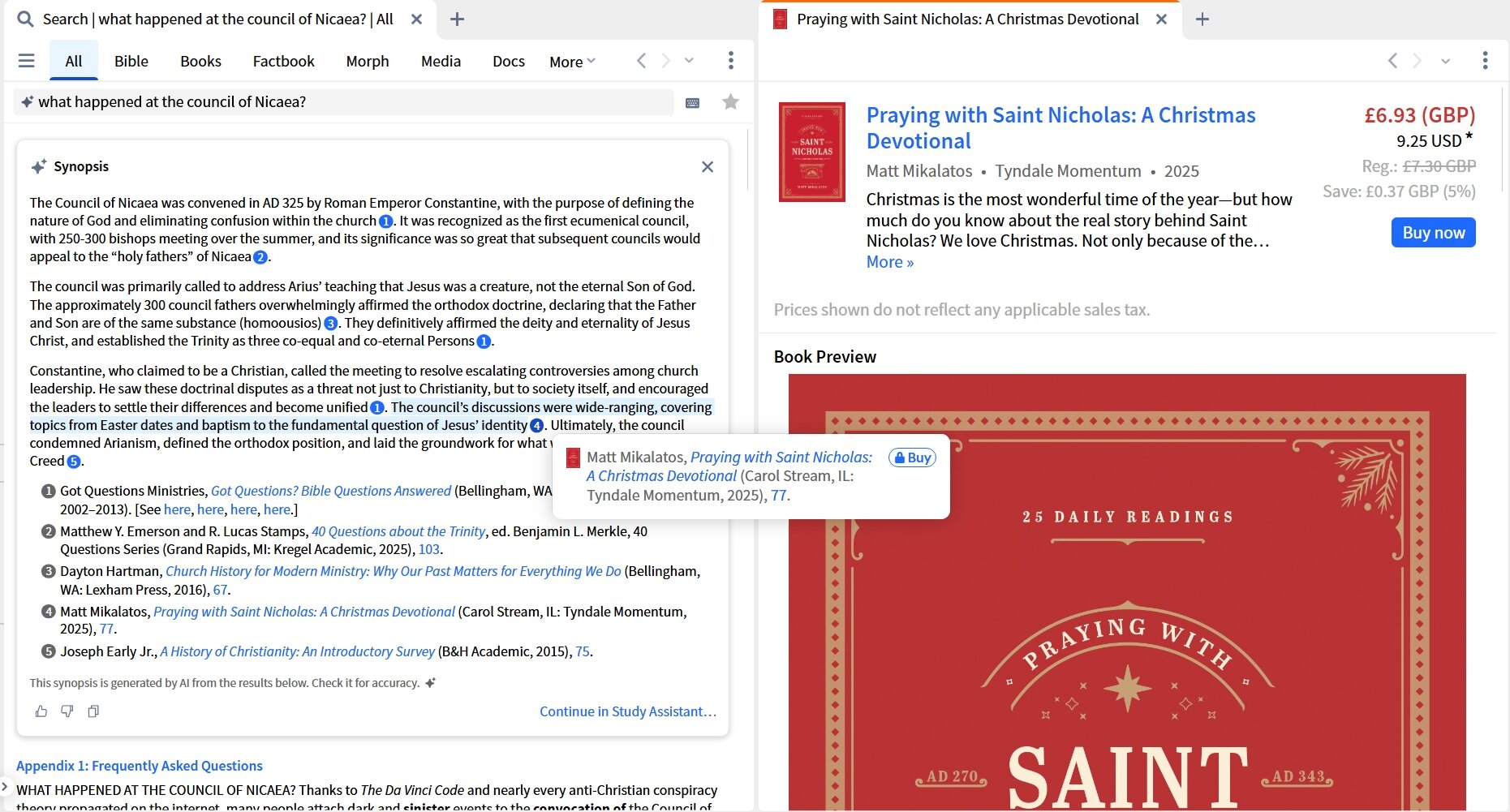The height and width of the screenshot is (812, 1510).
Task: Open Church History for Modern Ministry source
Action: (x=394, y=571)
